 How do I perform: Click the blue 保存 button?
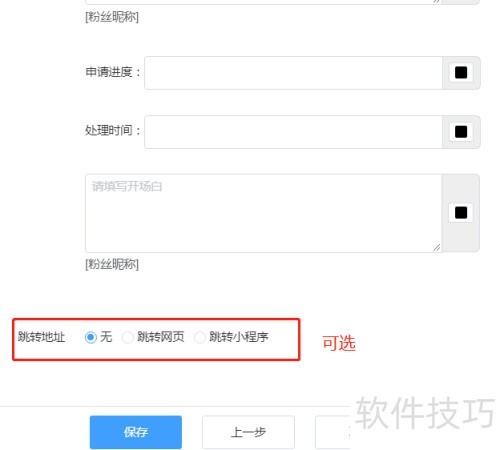point(136,432)
